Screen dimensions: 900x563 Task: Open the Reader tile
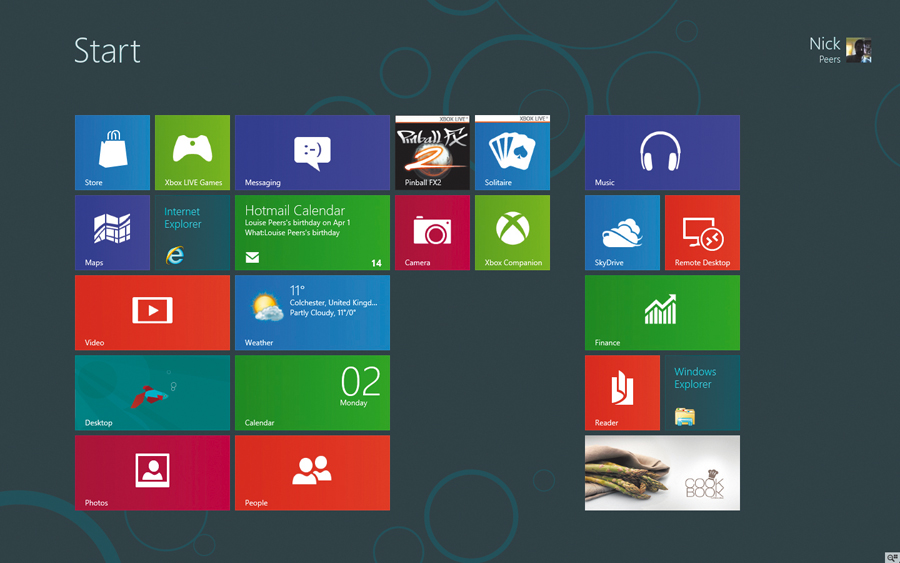[x=622, y=393]
